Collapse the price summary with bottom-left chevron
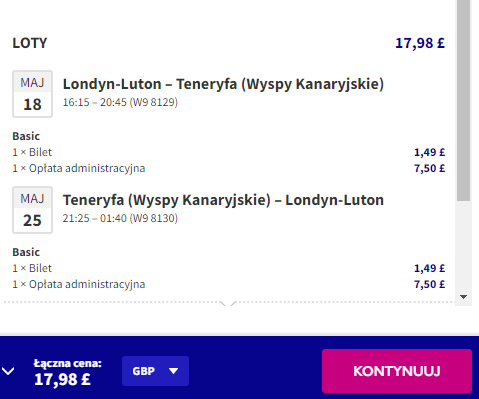 [8, 371]
